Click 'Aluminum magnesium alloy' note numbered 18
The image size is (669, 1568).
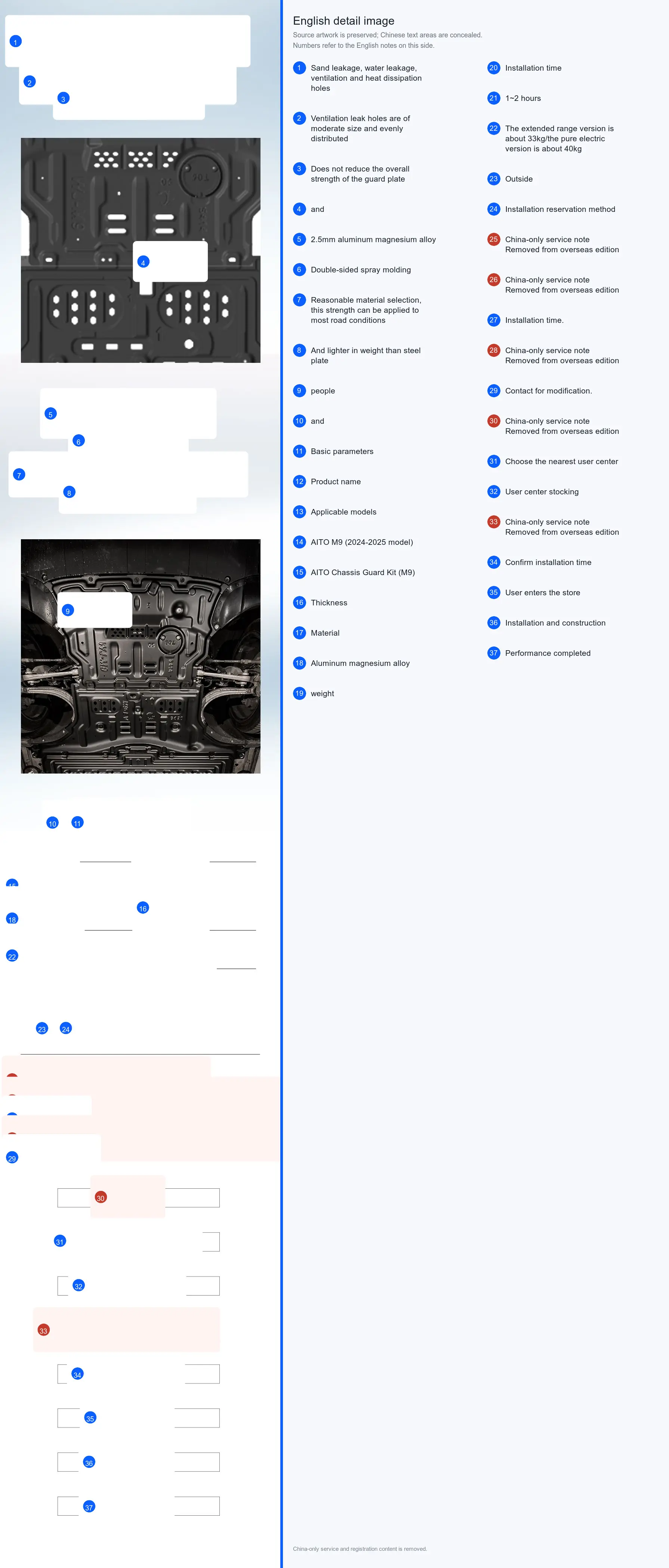tap(360, 663)
